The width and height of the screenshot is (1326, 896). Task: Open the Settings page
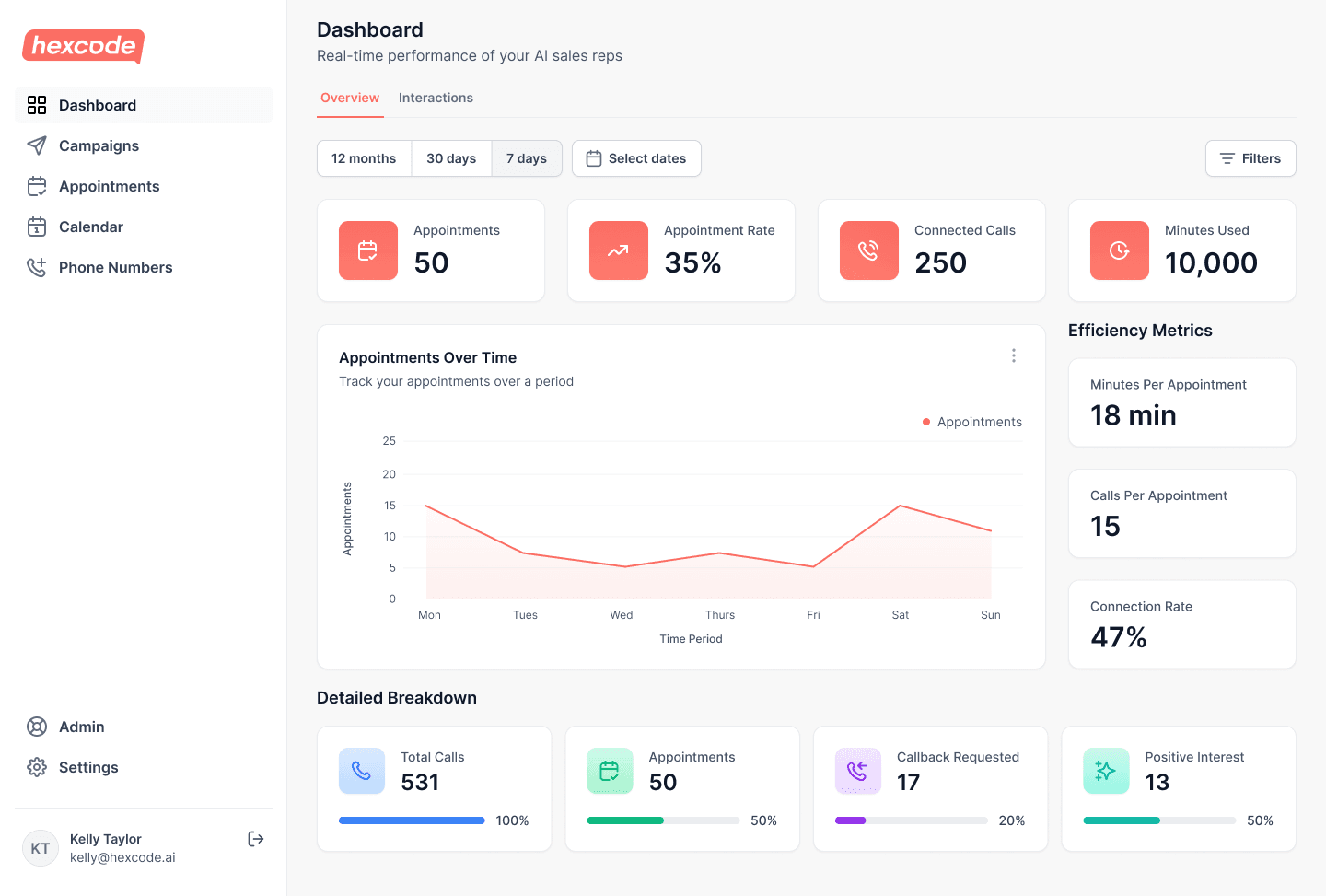pos(88,767)
